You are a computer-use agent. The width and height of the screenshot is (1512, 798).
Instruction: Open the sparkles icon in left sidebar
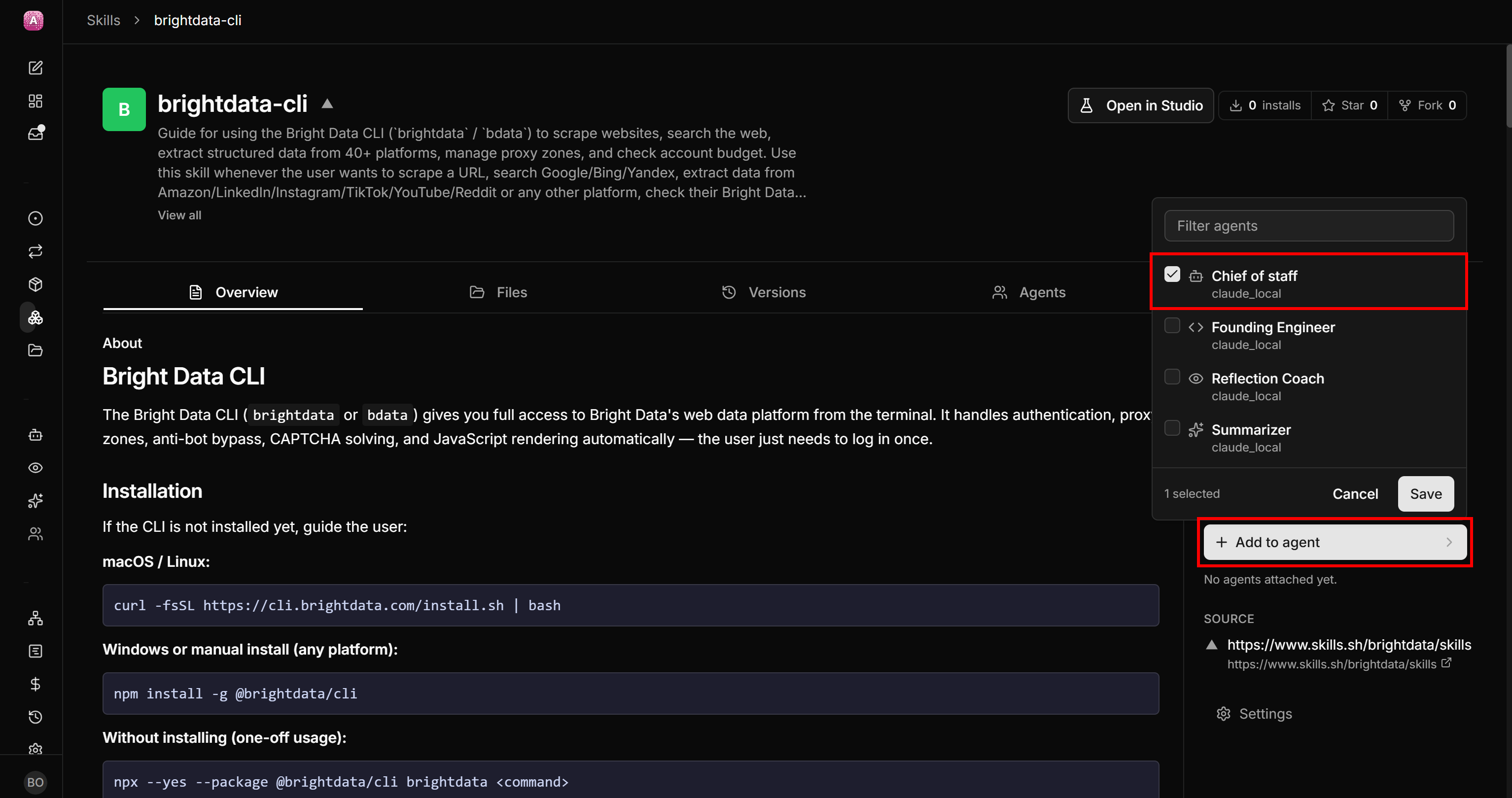point(35,500)
